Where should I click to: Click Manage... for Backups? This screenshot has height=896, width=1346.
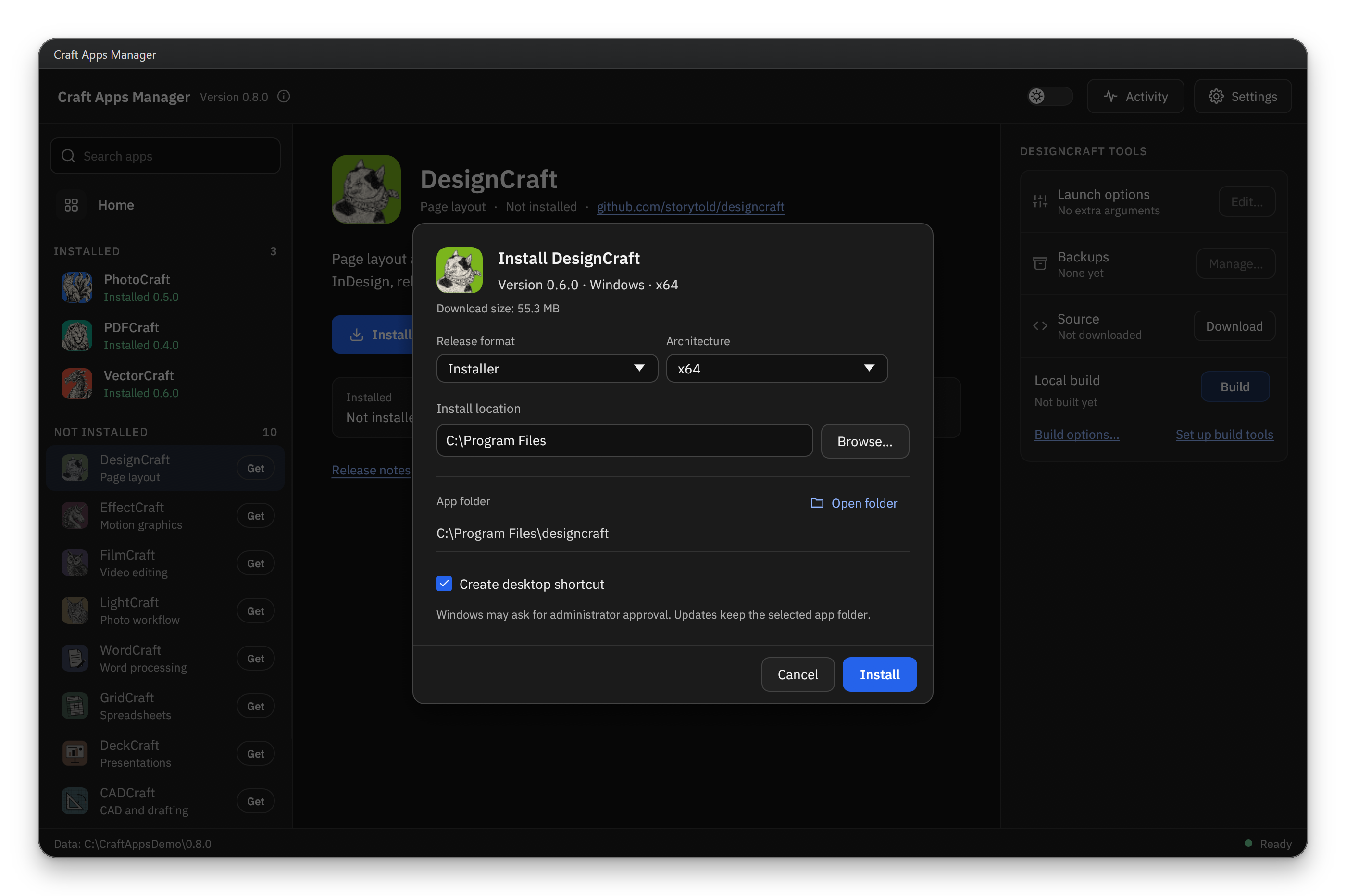point(1236,264)
